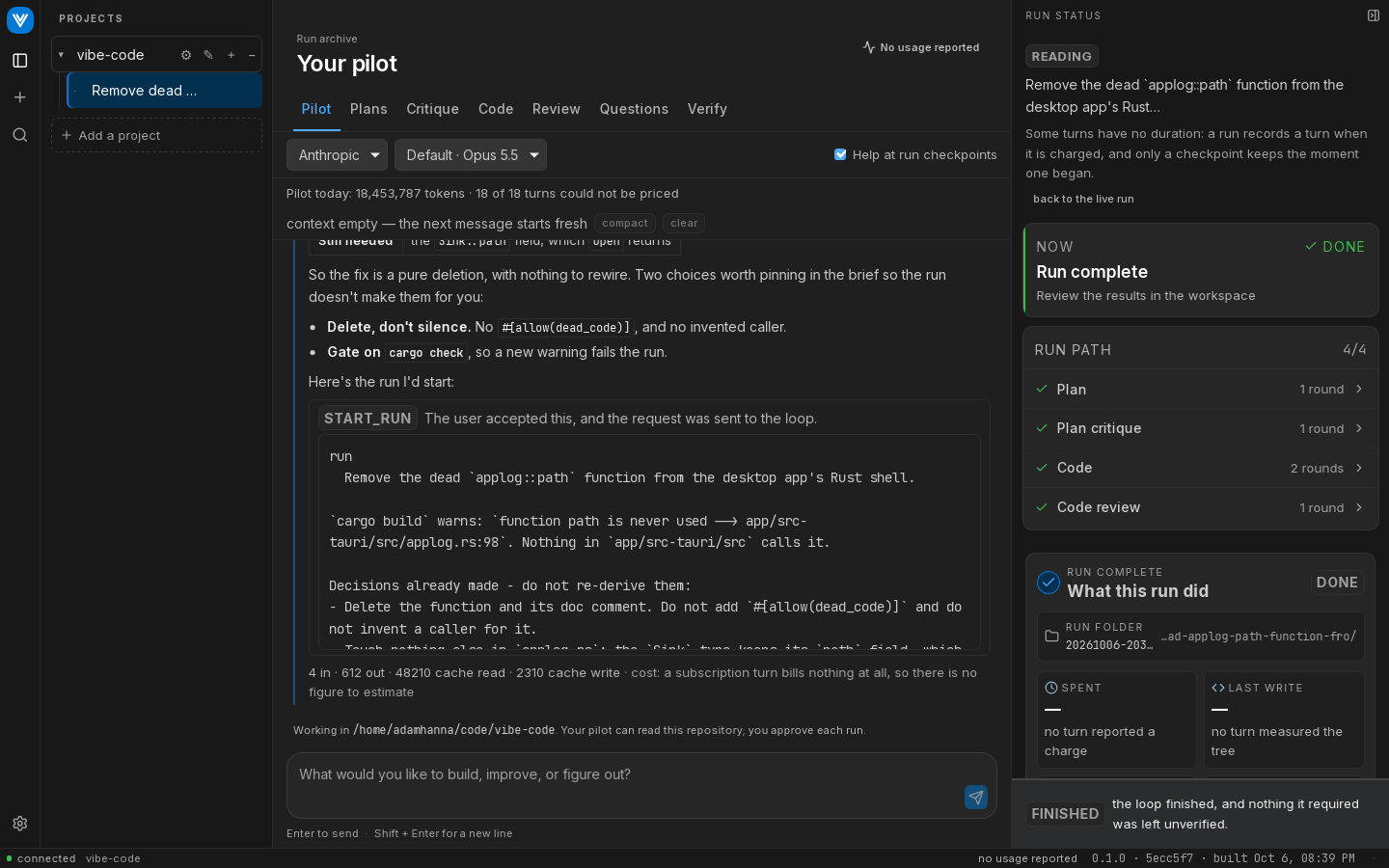This screenshot has height=868, width=1389.
Task: Switch to the Plans tab
Action: 368,109
